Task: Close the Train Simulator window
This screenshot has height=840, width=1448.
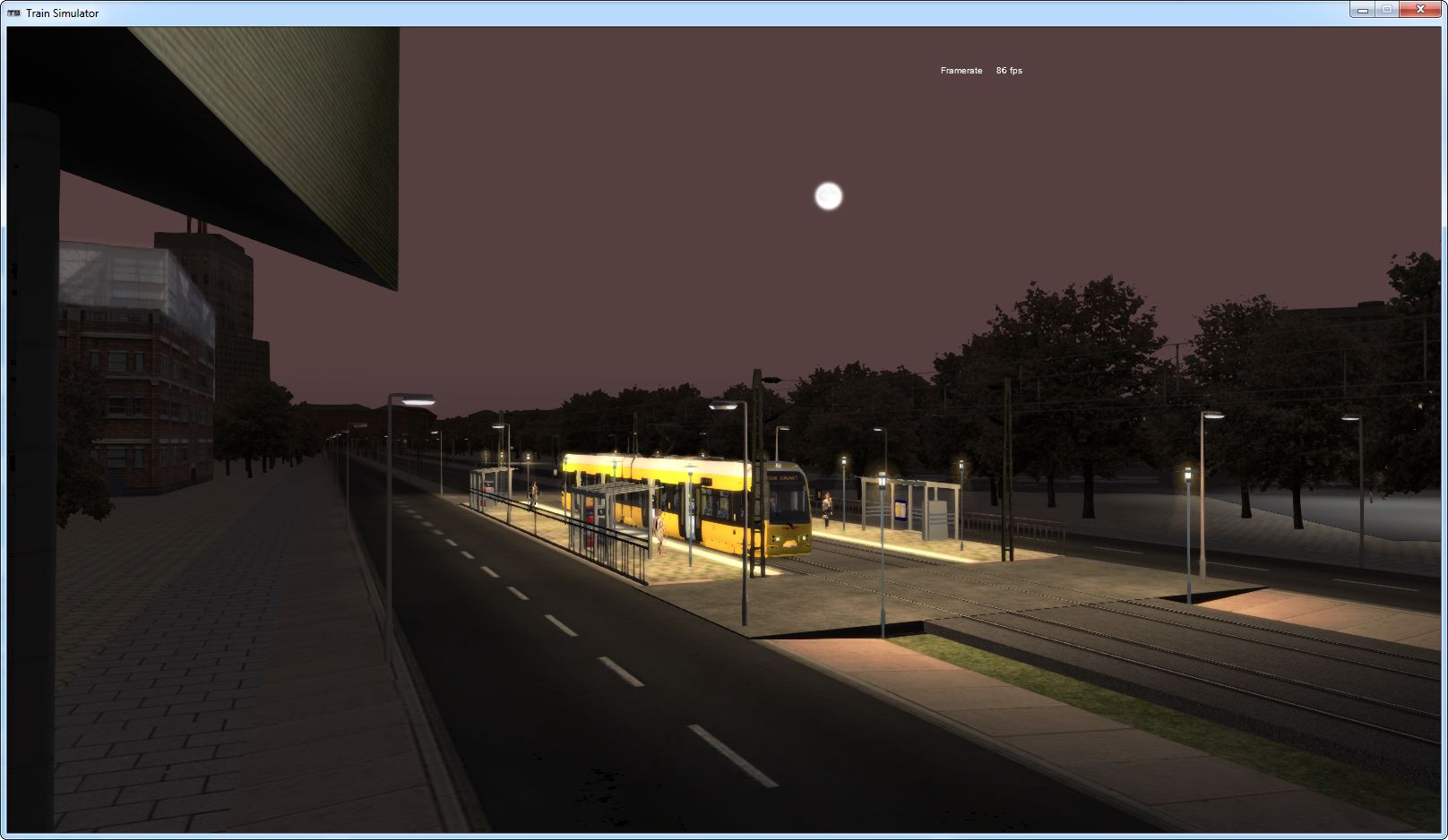Action: tap(1419, 10)
